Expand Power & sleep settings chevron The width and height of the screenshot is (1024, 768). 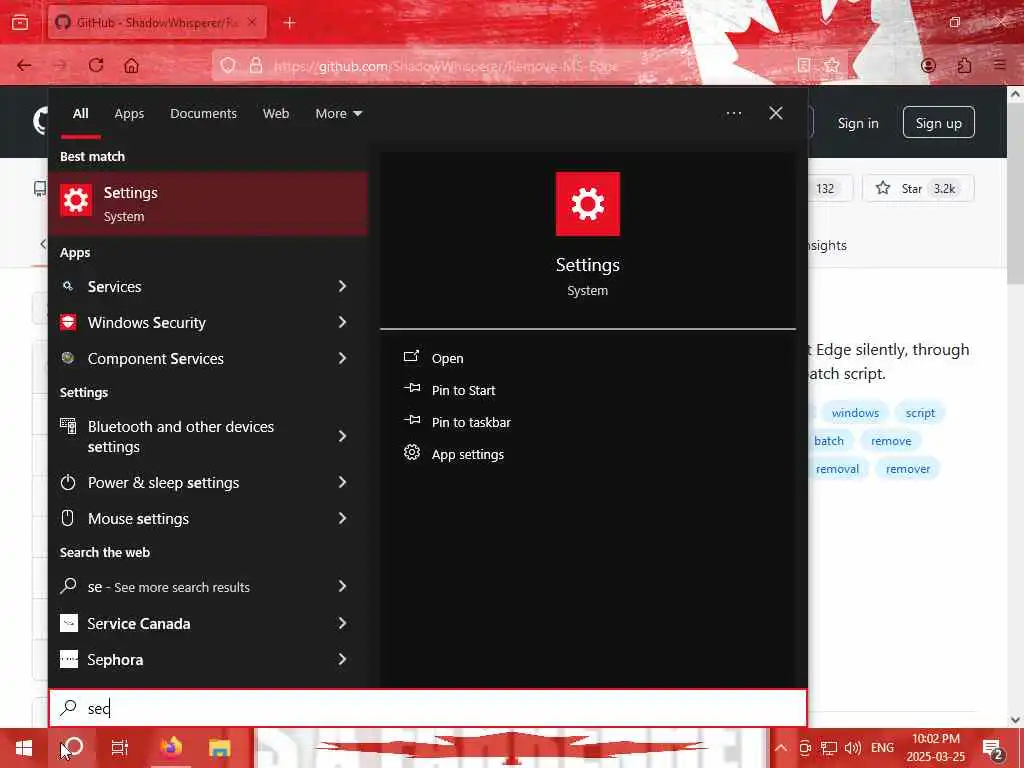pos(342,482)
